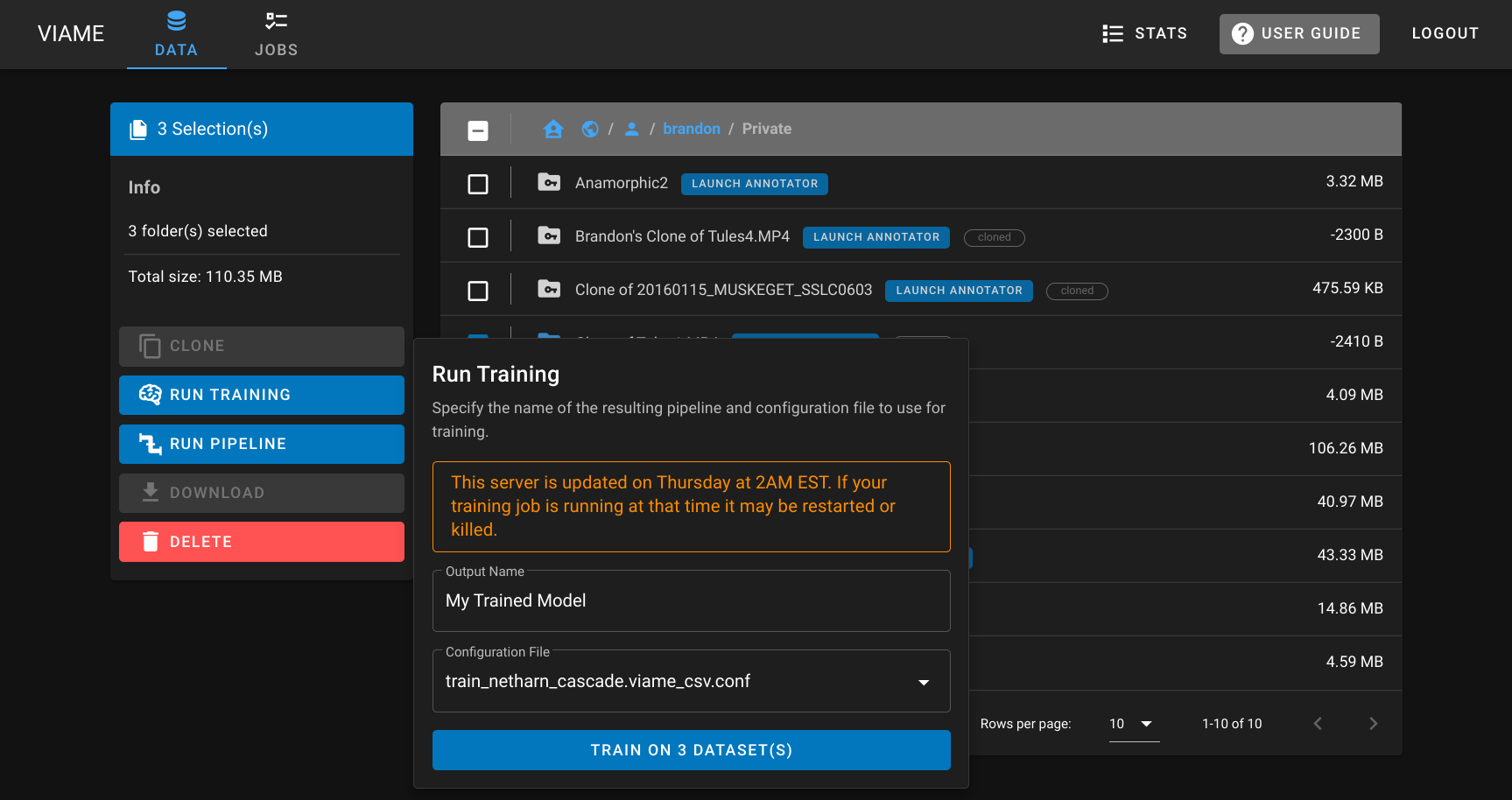Click the globe icon in breadcrumb

coord(590,129)
